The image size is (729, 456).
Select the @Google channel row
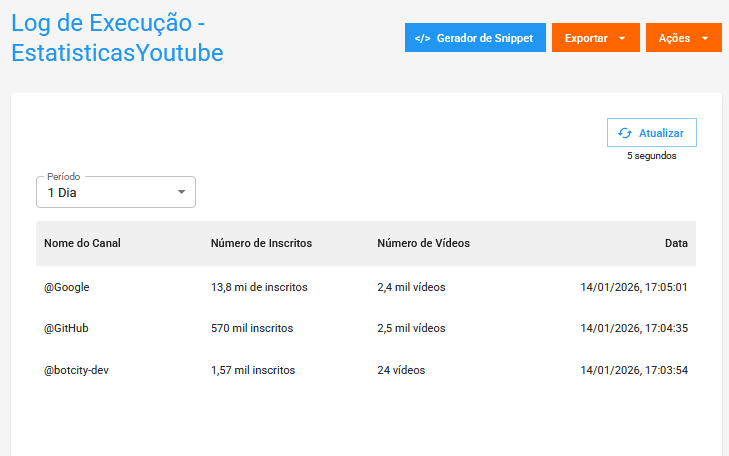click(67, 287)
